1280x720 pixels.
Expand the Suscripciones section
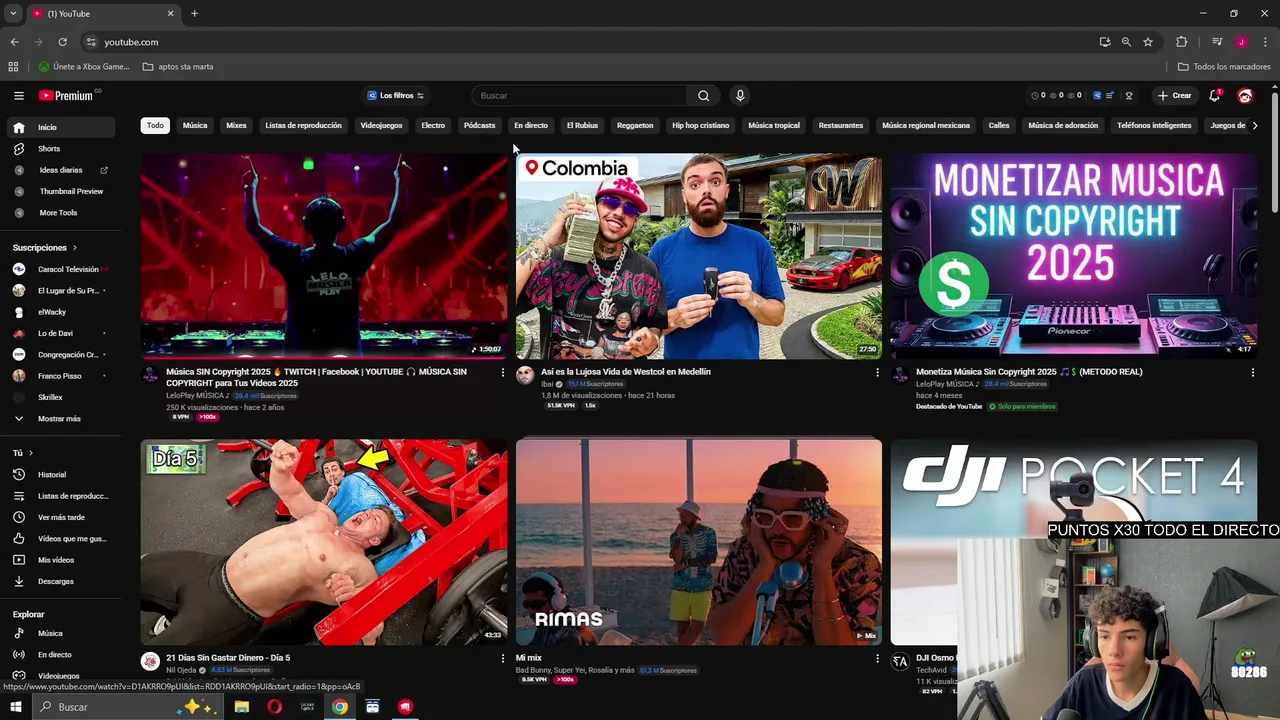click(x=45, y=247)
